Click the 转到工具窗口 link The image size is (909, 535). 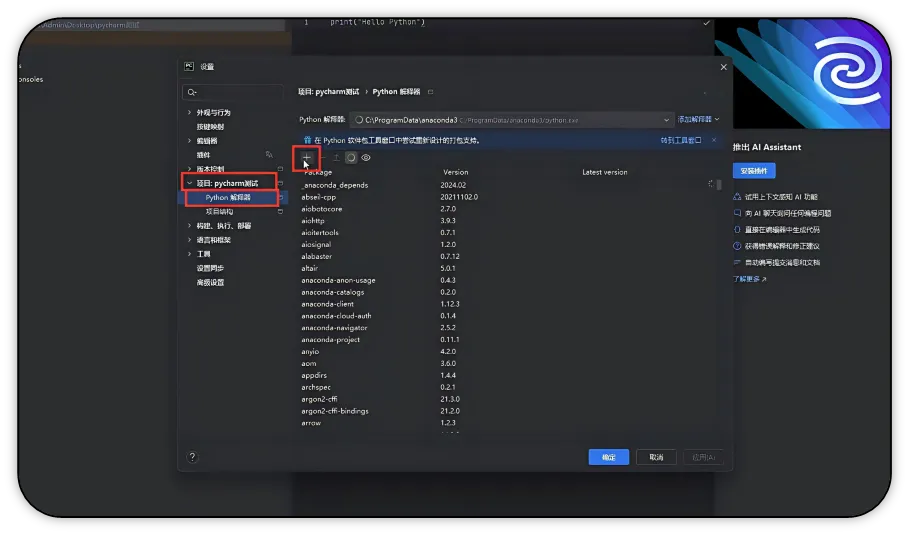pyautogui.click(x=681, y=140)
